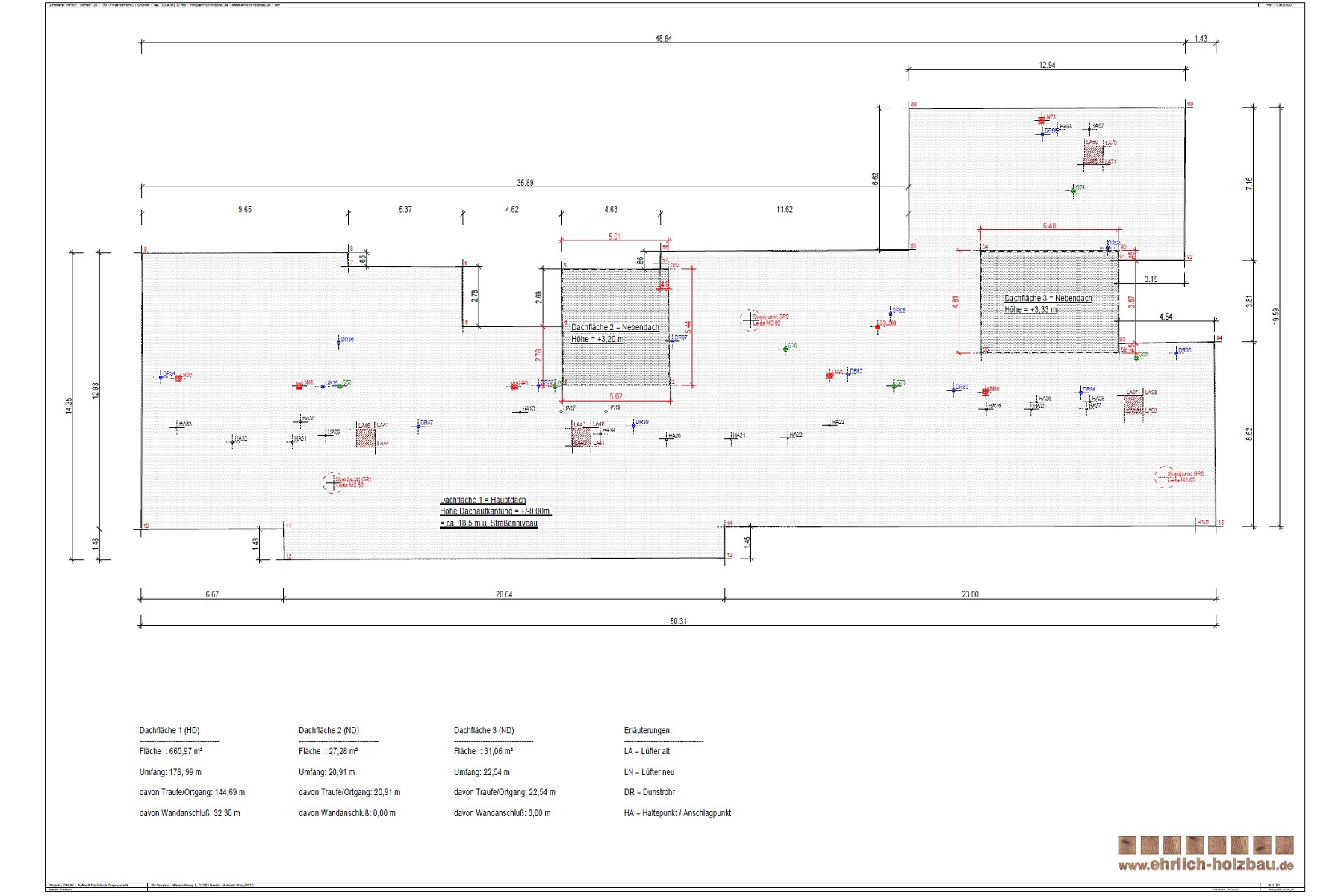This screenshot has width=1344, height=896.
Task: Click the Erläuterungen legend heading
Action: pyautogui.click(x=647, y=731)
